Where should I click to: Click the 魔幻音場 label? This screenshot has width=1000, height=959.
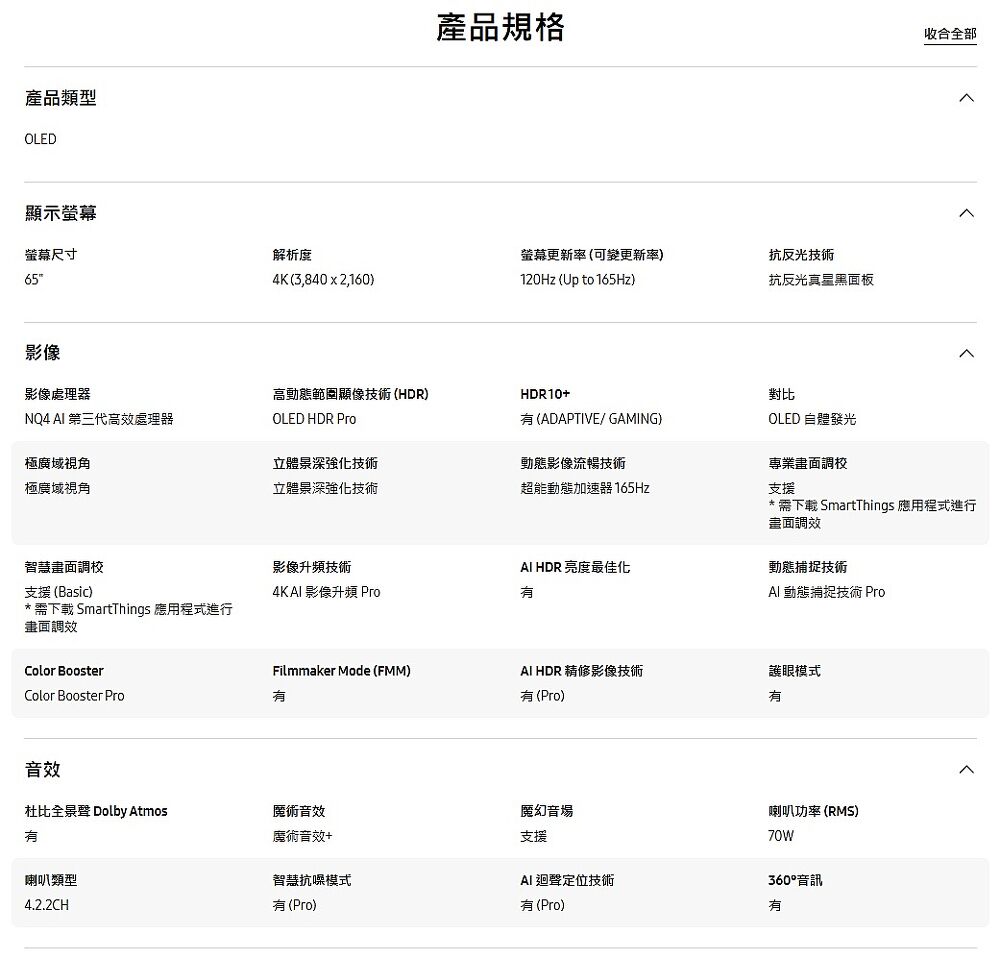pos(547,811)
